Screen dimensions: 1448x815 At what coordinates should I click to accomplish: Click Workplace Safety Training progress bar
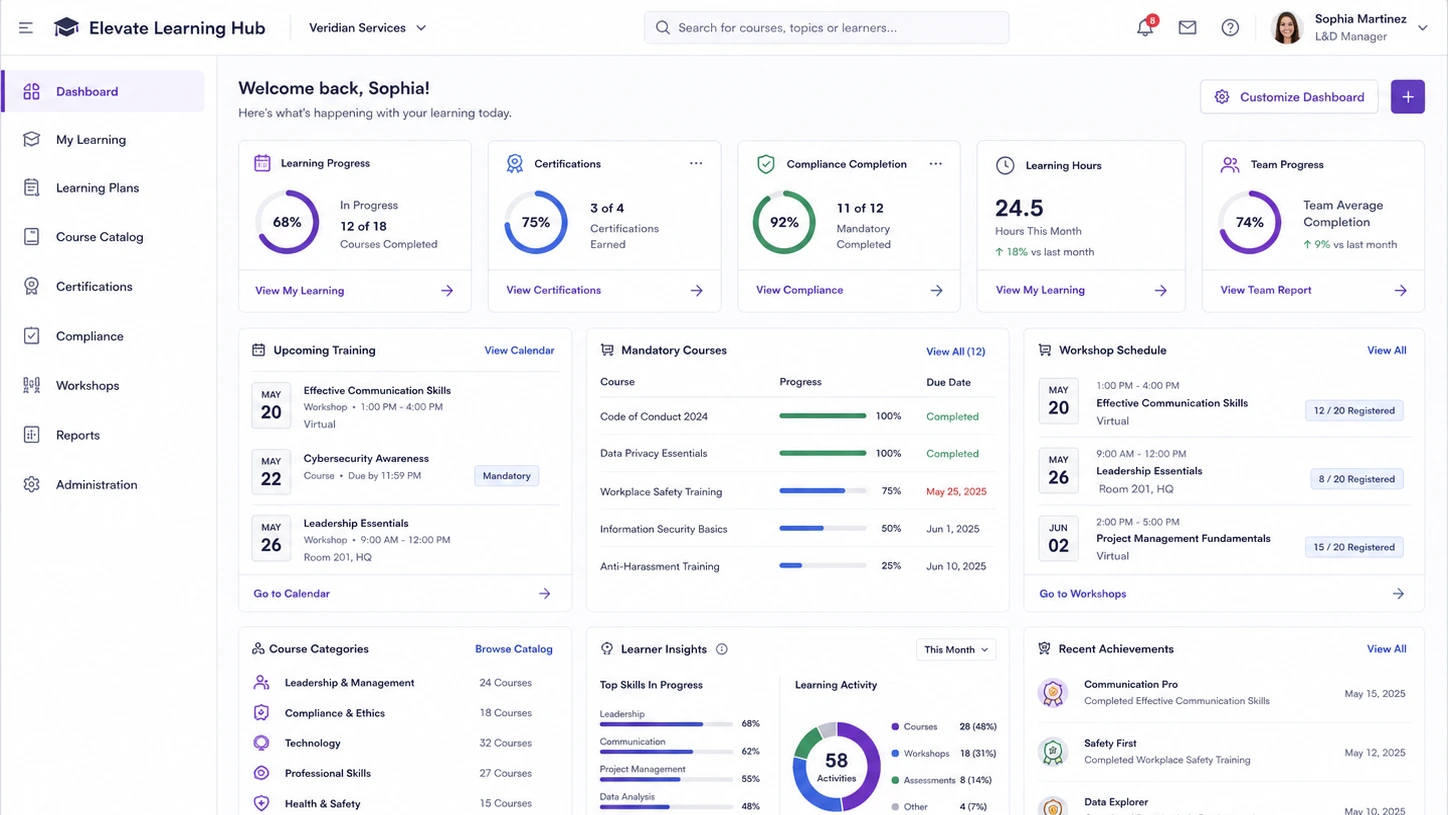click(822, 491)
